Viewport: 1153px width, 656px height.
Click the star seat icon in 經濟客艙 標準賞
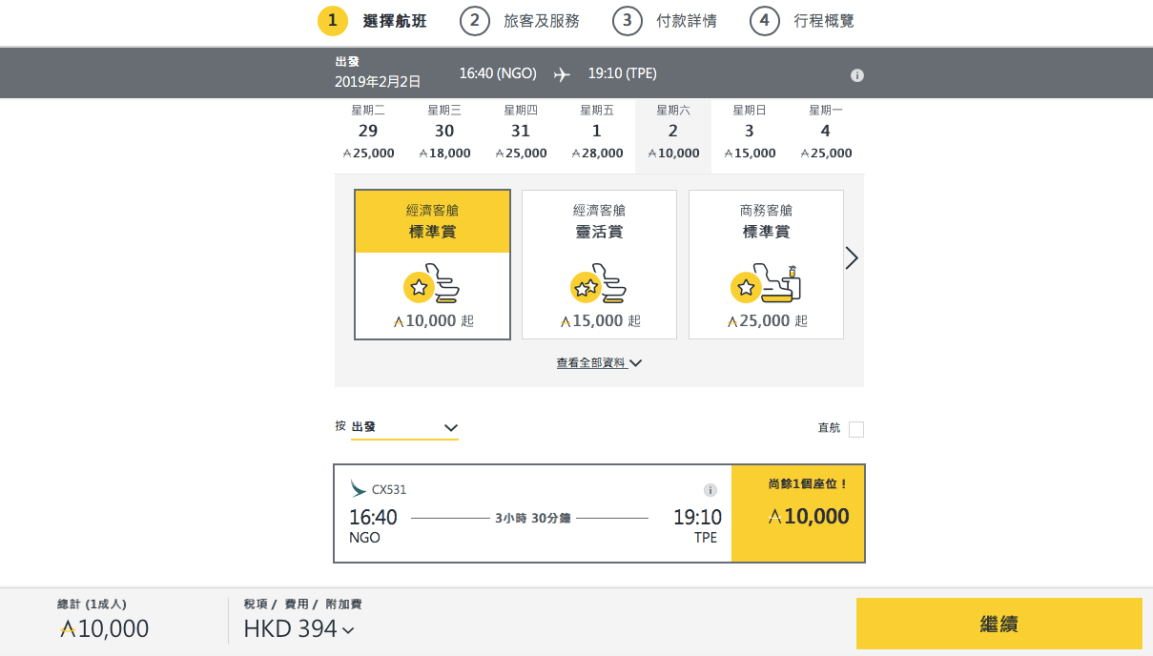tap(432, 286)
